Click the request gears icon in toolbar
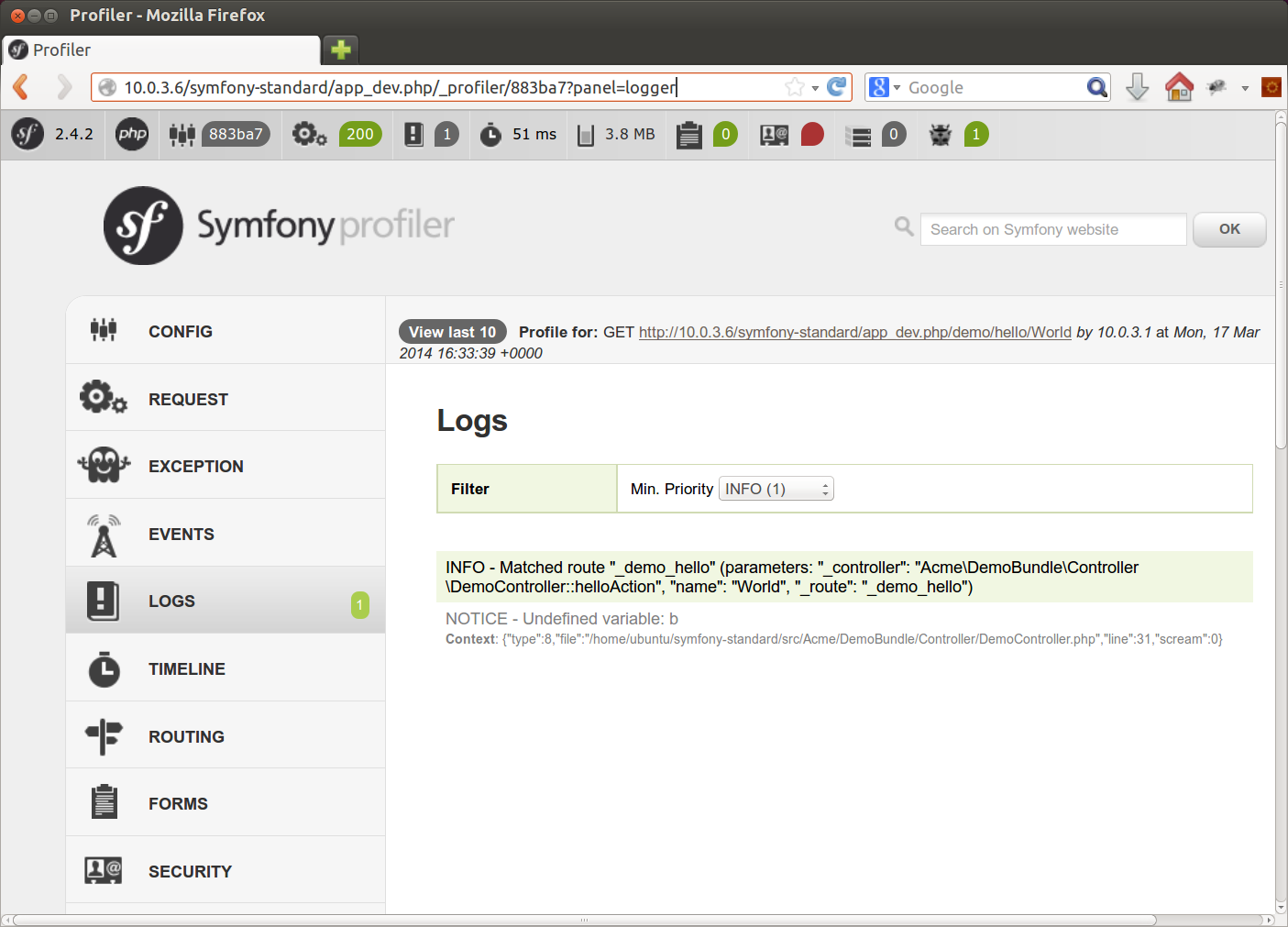This screenshot has height=927, width=1288. click(x=309, y=135)
